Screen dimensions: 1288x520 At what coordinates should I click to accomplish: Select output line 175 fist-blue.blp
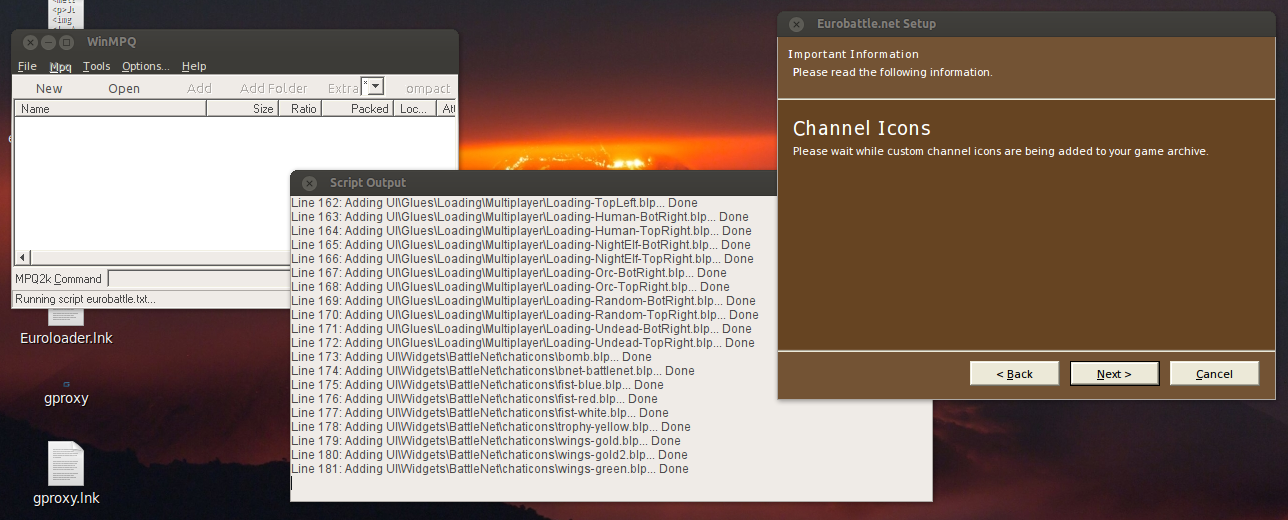click(x=477, y=385)
